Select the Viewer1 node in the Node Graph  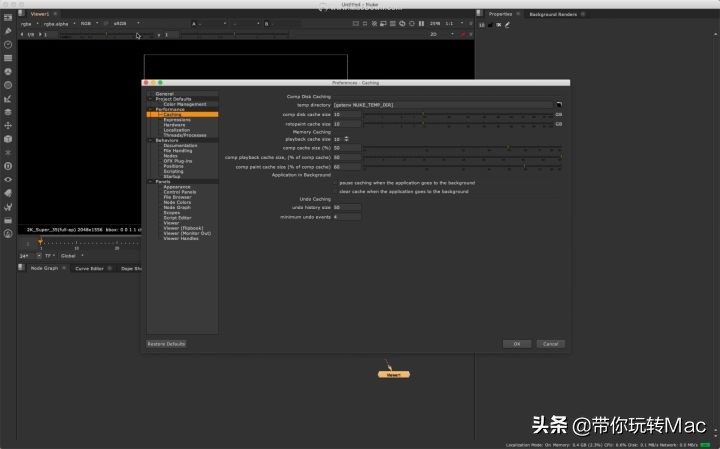[394, 375]
